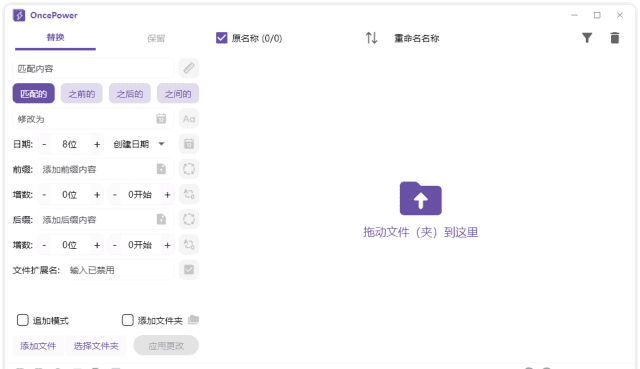Image resolution: width=640 pixels, height=369 pixels.
Task: Decrease the 日期 digits with minus
Action: click(x=44, y=144)
